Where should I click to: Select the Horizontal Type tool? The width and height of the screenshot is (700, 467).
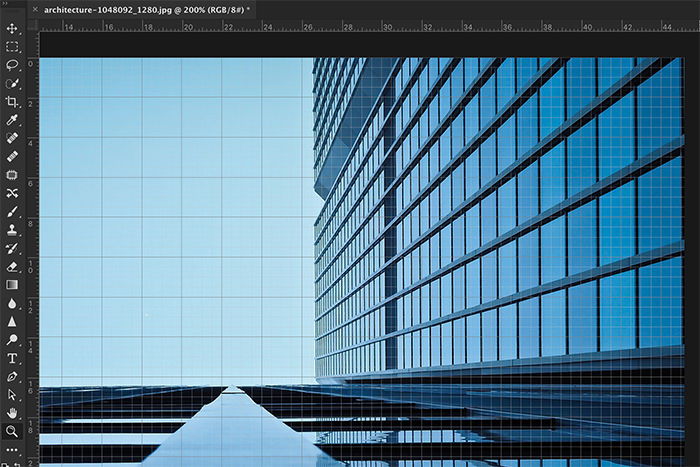pyautogui.click(x=12, y=358)
